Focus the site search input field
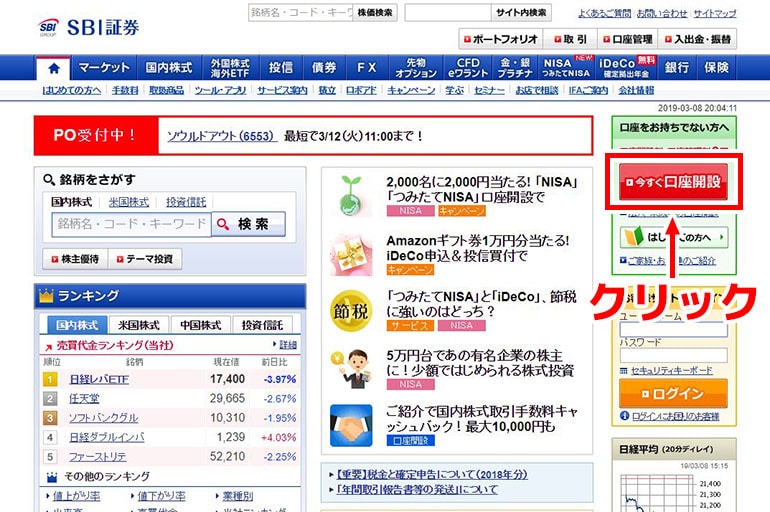Screen dimensions: 770x512 [448, 13]
